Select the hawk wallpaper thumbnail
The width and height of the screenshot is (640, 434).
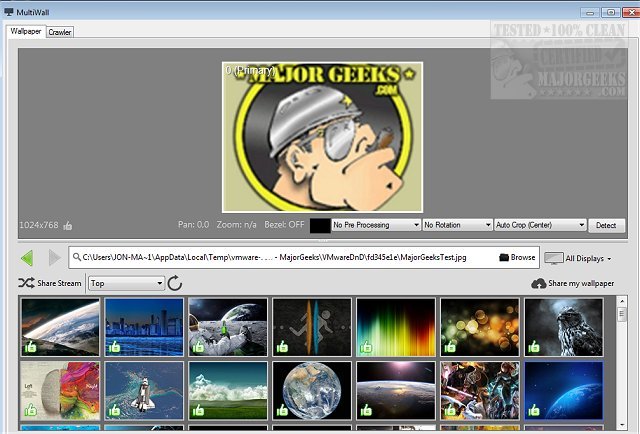(x=564, y=327)
